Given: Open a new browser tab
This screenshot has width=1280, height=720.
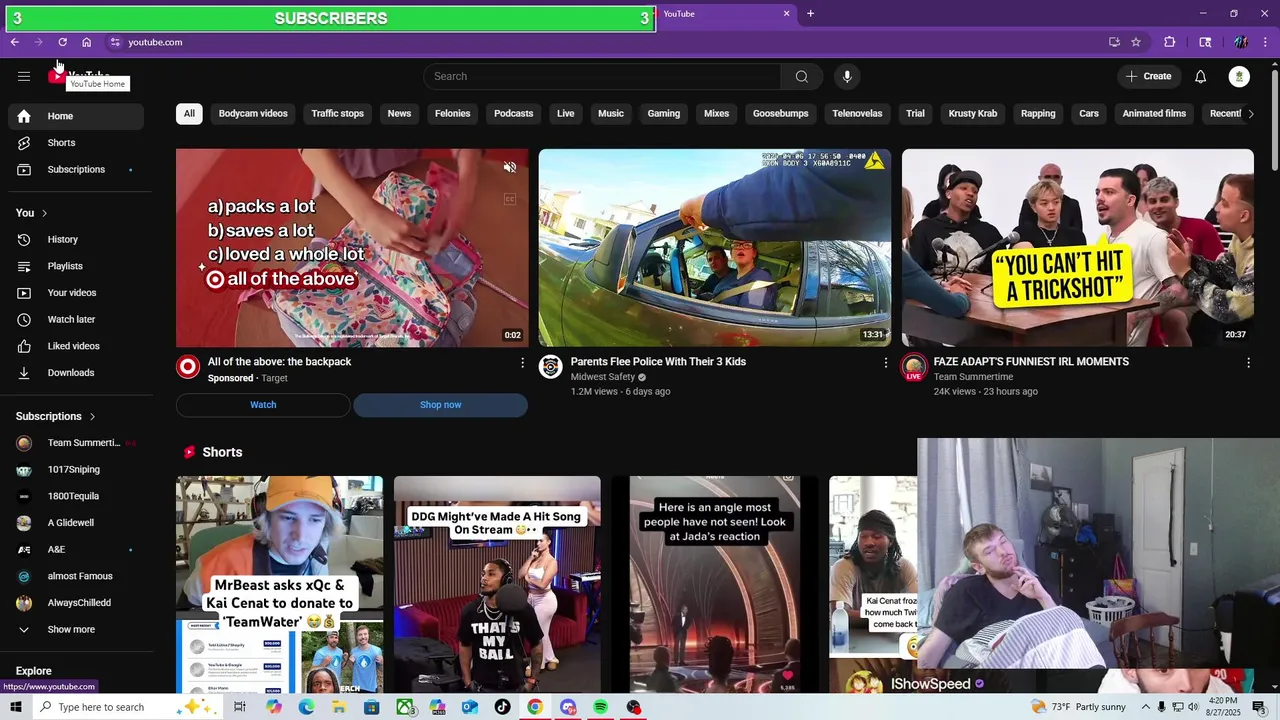Looking at the screenshot, I should tap(810, 14).
